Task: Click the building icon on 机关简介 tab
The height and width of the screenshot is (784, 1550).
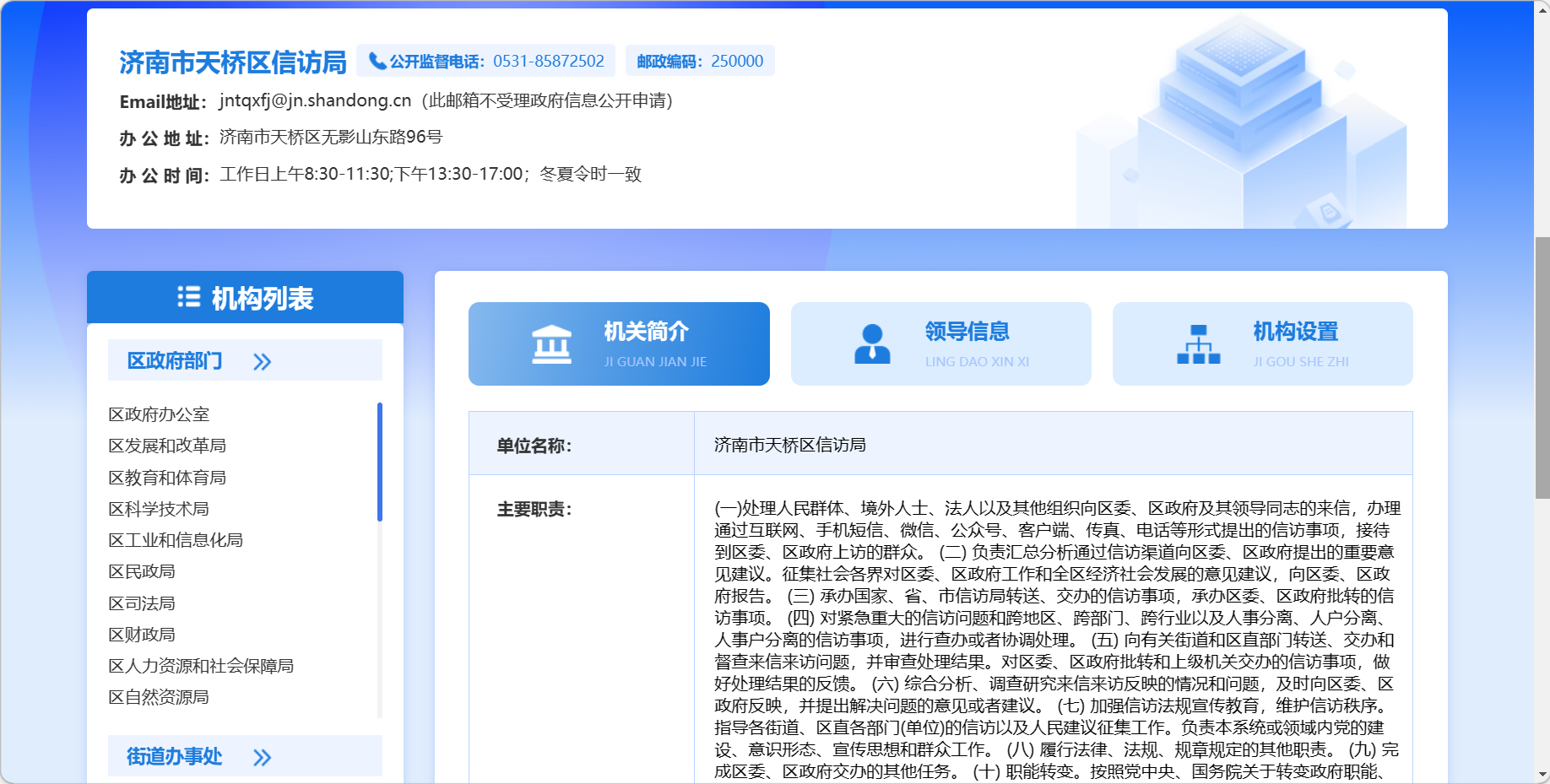Action: 551,344
